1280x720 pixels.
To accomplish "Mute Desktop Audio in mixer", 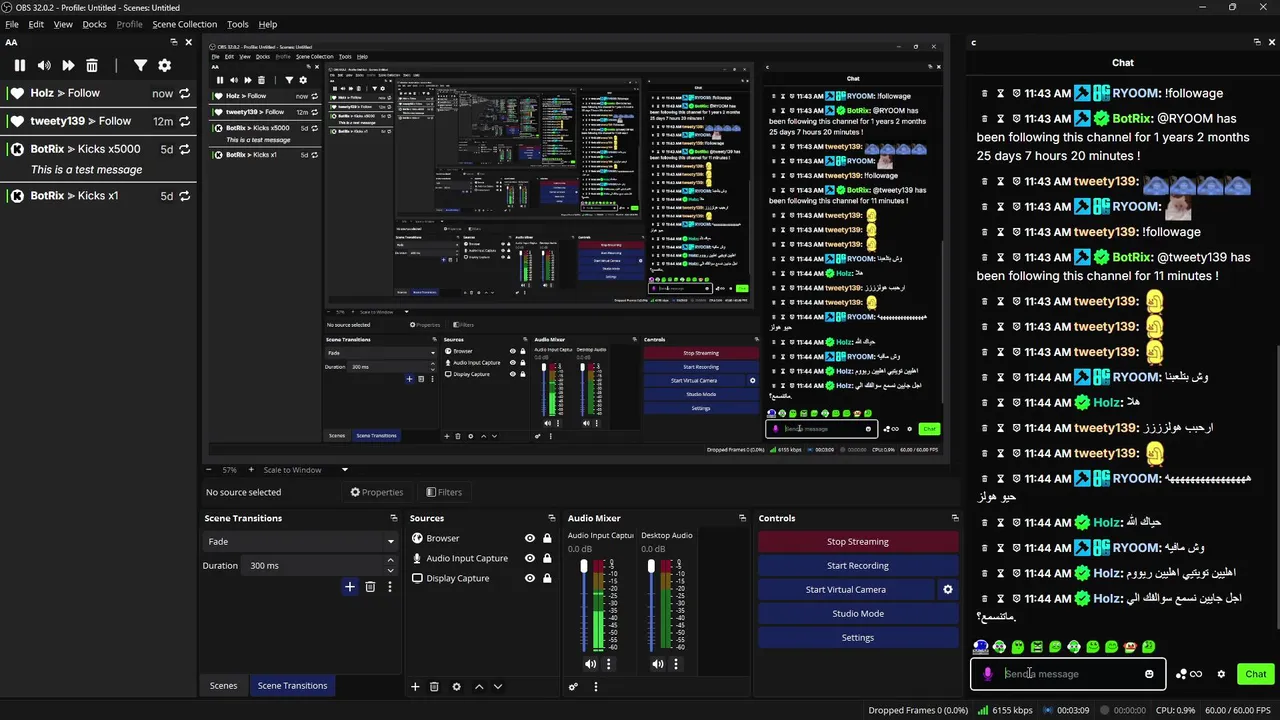I will coord(657,664).
